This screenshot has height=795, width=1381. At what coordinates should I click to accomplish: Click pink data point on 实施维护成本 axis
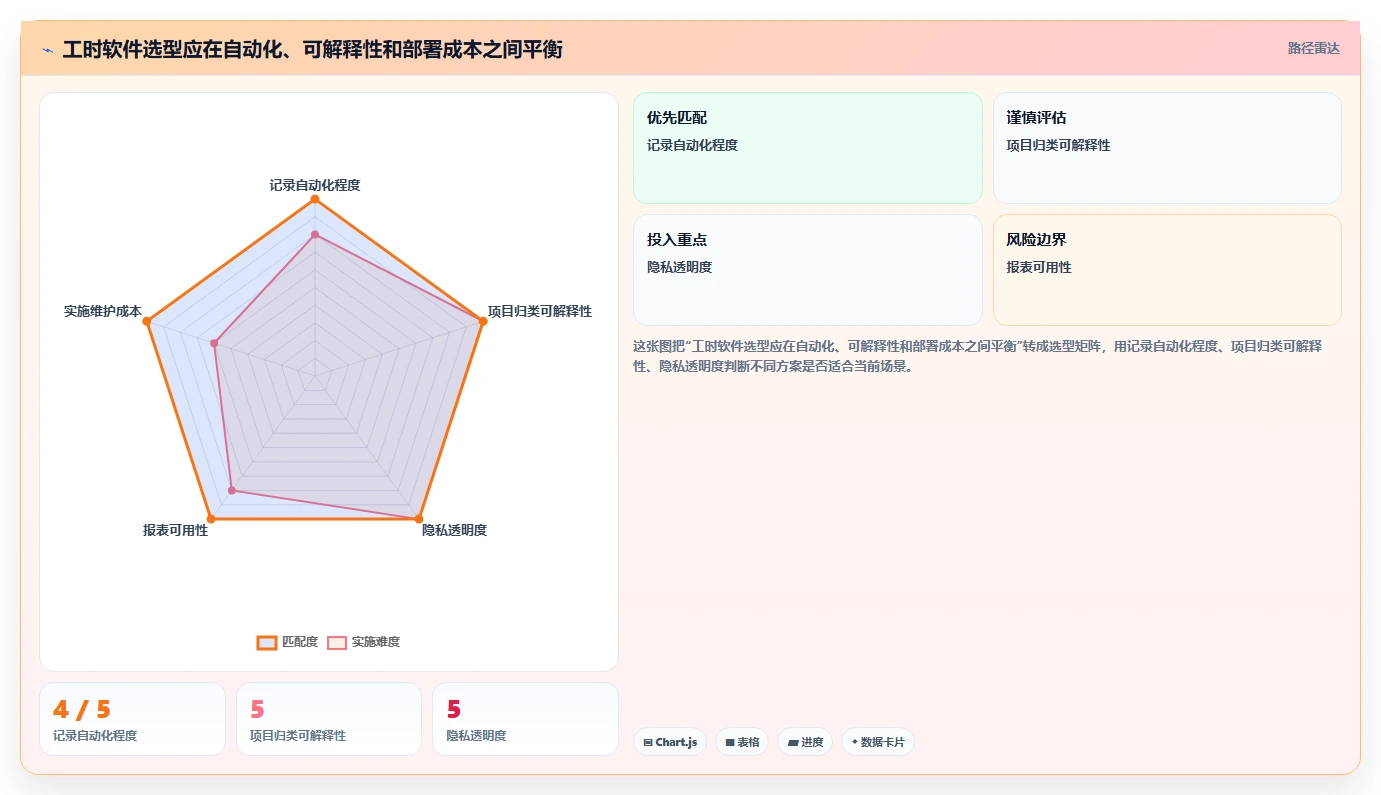pyautogui.click(x=214, y=343)
